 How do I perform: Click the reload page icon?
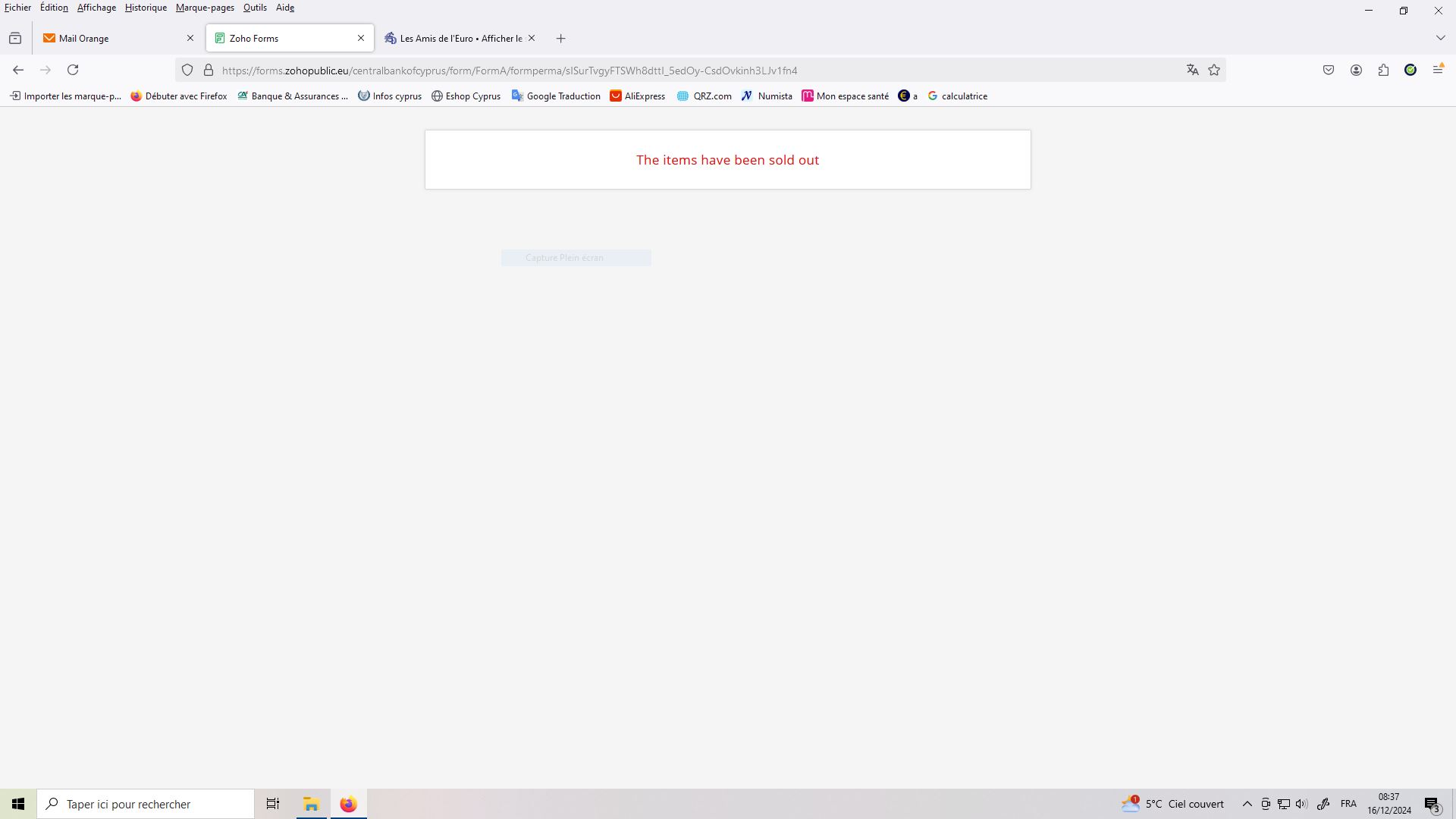tap(73, 70)
